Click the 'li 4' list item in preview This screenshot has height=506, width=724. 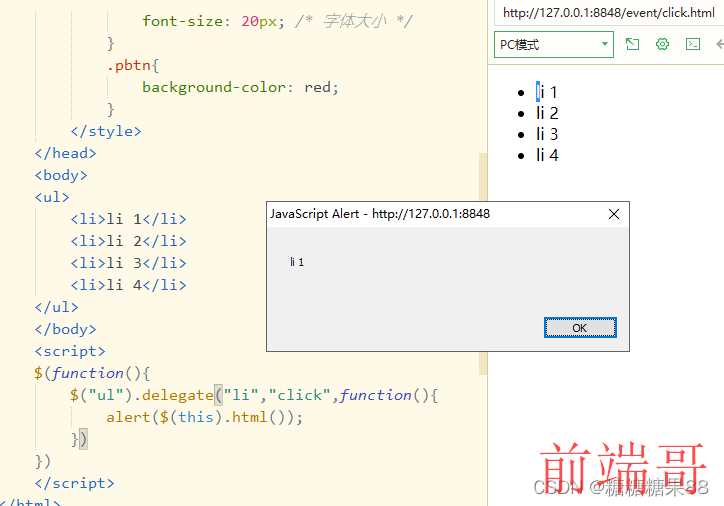(x=547, y=155)
